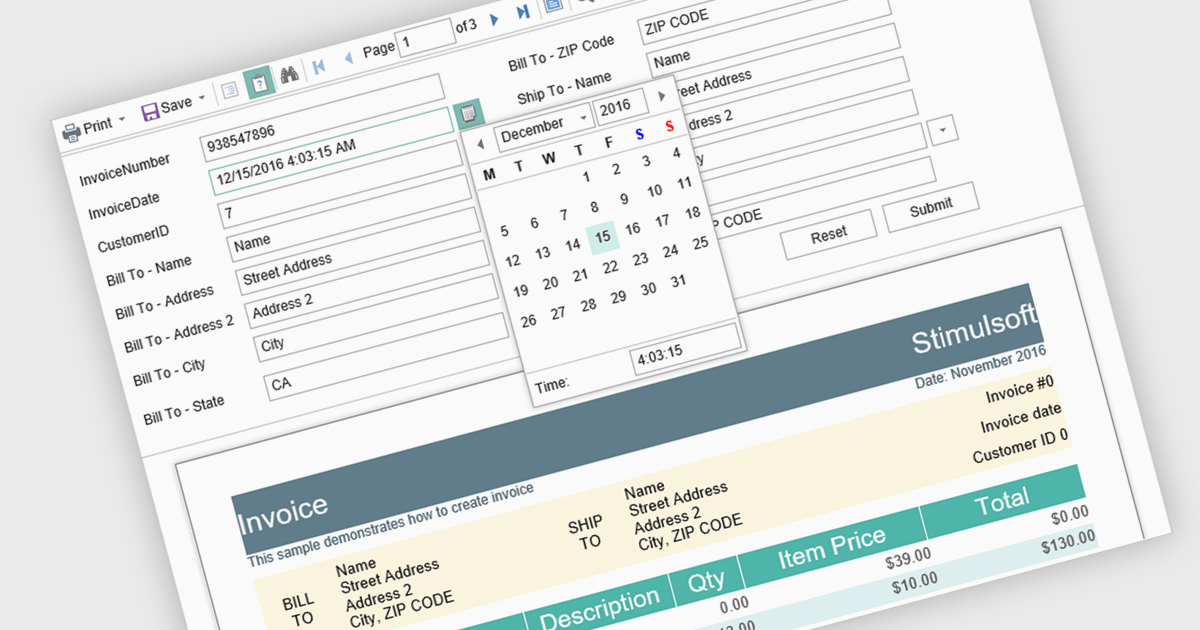Click the calendar picker icon beside InvoiceDate
The width and height of the screenshot is (1200, 630).
(468, 114)
